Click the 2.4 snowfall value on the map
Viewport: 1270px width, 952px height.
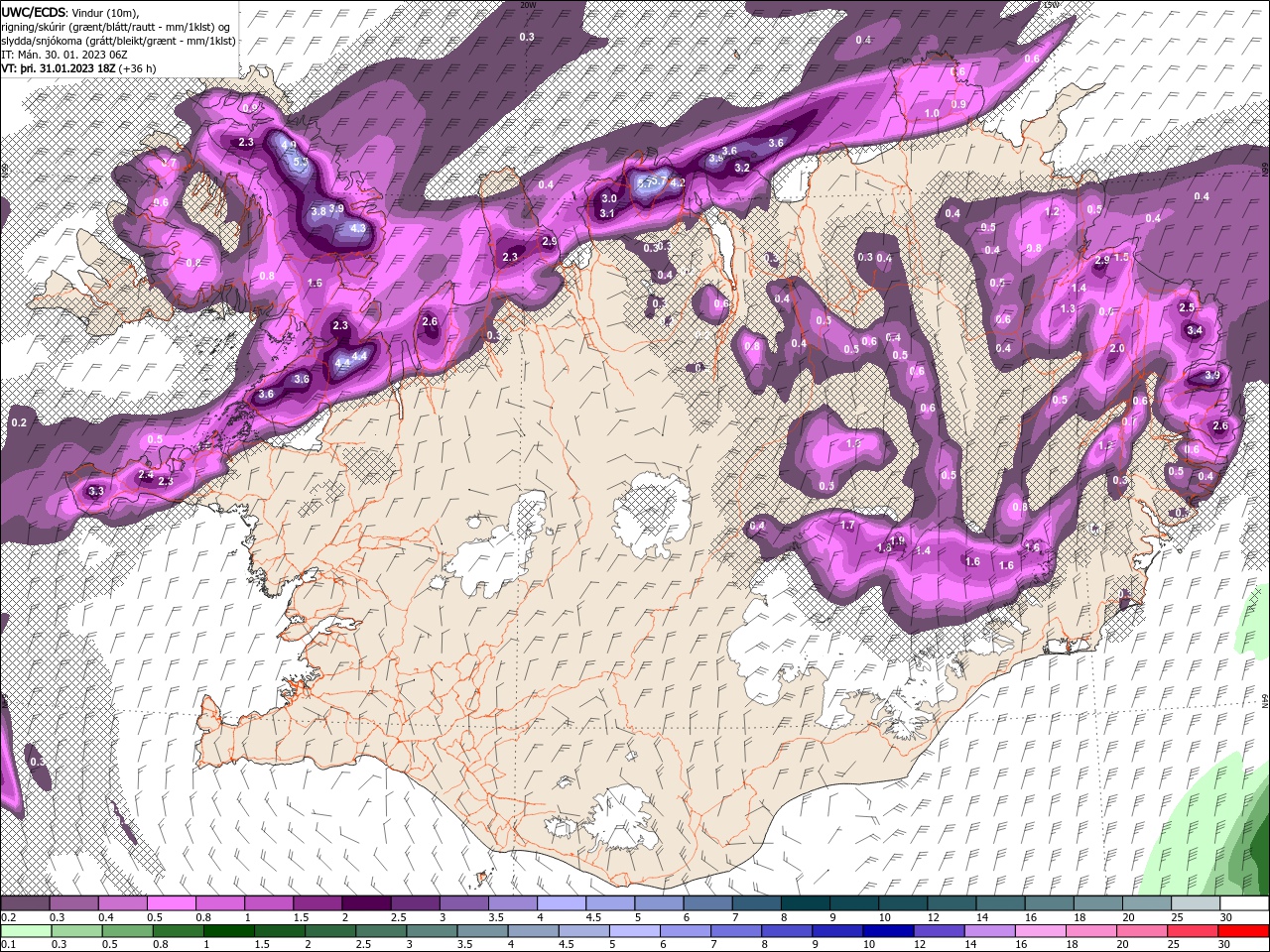tap(146, 475)
